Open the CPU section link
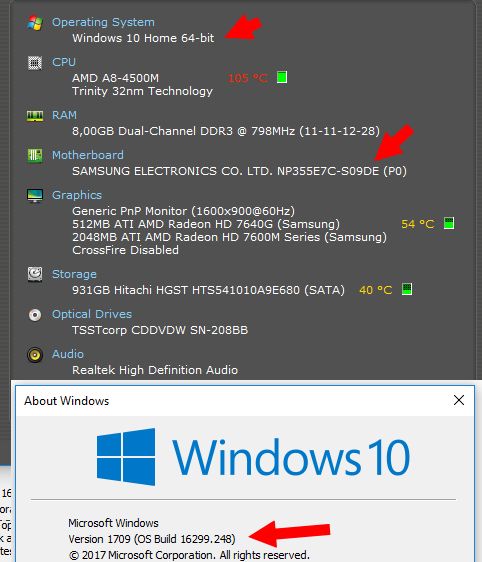This screenshot has width=482, height=562. (x=64, y=62)
